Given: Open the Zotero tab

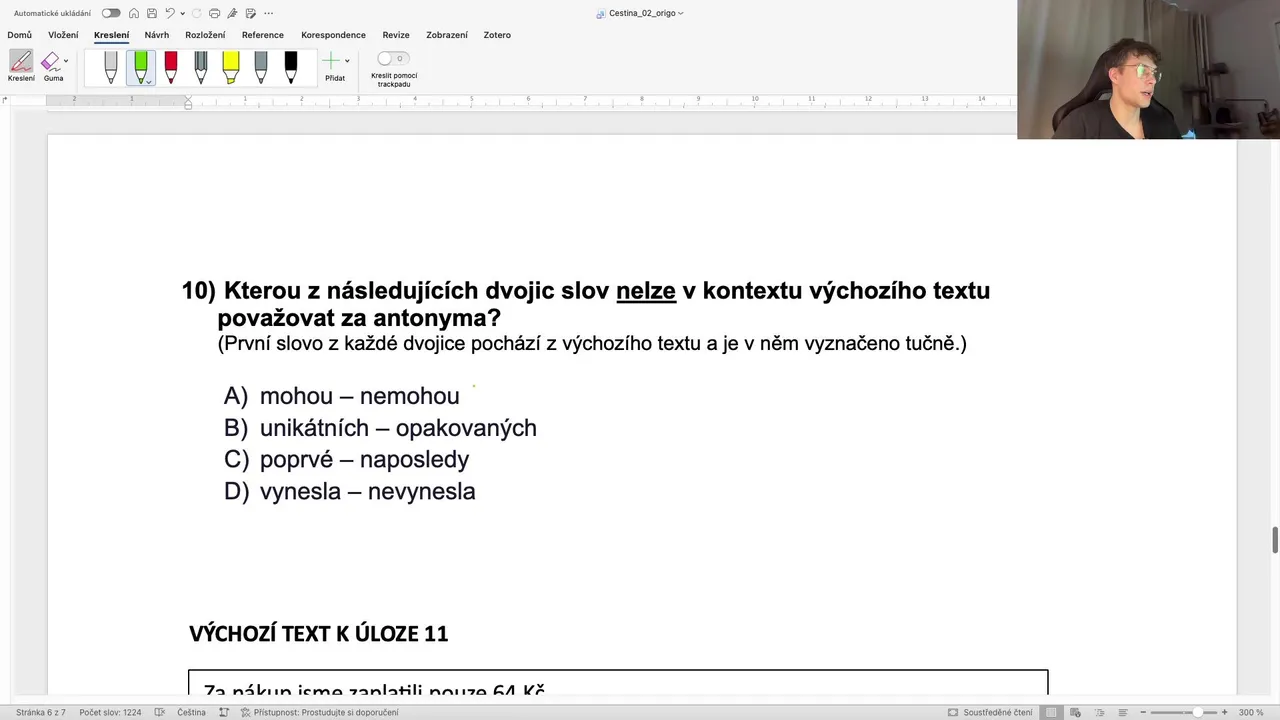Looking at the screenshot, I should (x=497, y=35).
